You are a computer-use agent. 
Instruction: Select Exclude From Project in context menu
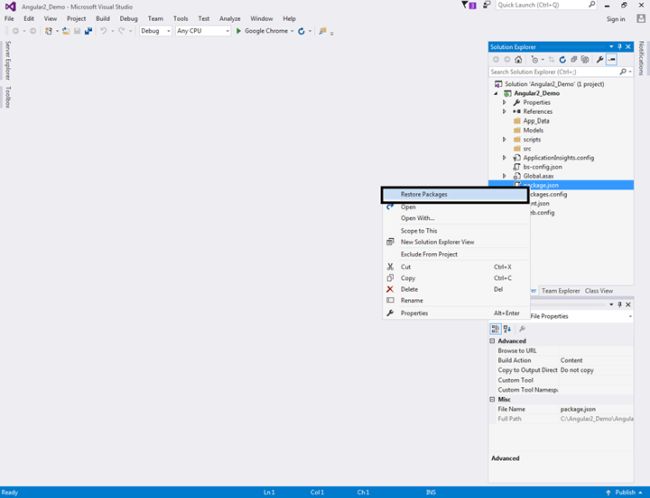pyautogui.click(x=456, y=254)
